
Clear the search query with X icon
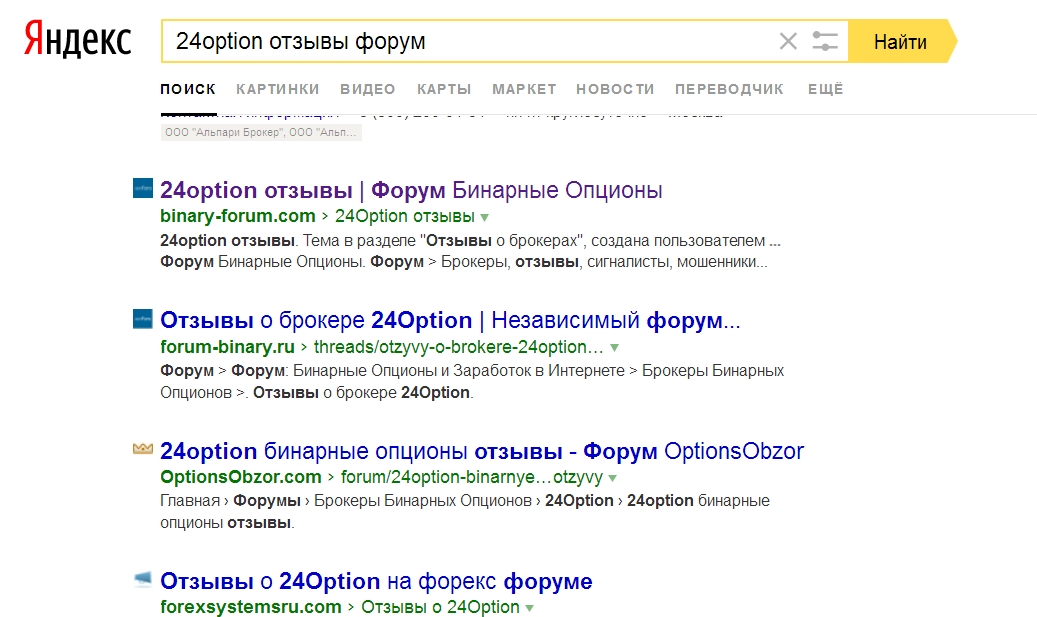788,41
